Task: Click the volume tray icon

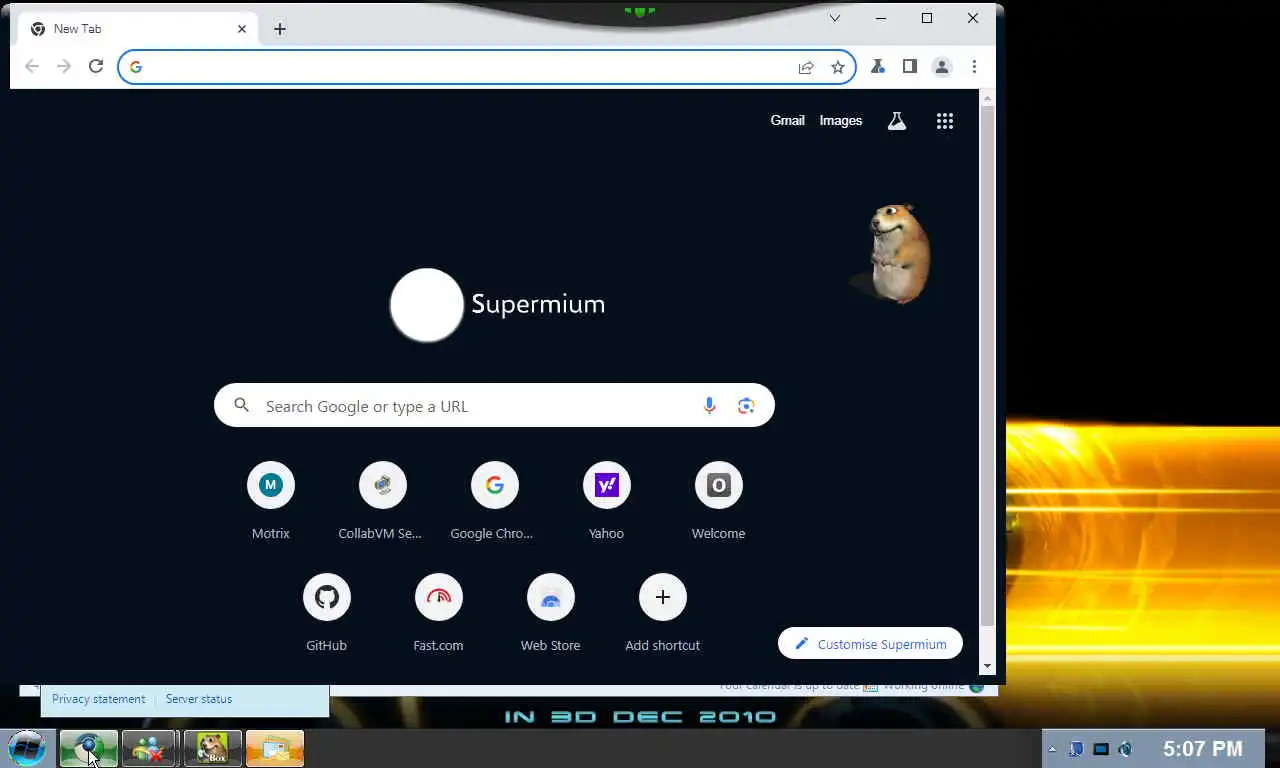Action: (x=1125, y=749)
